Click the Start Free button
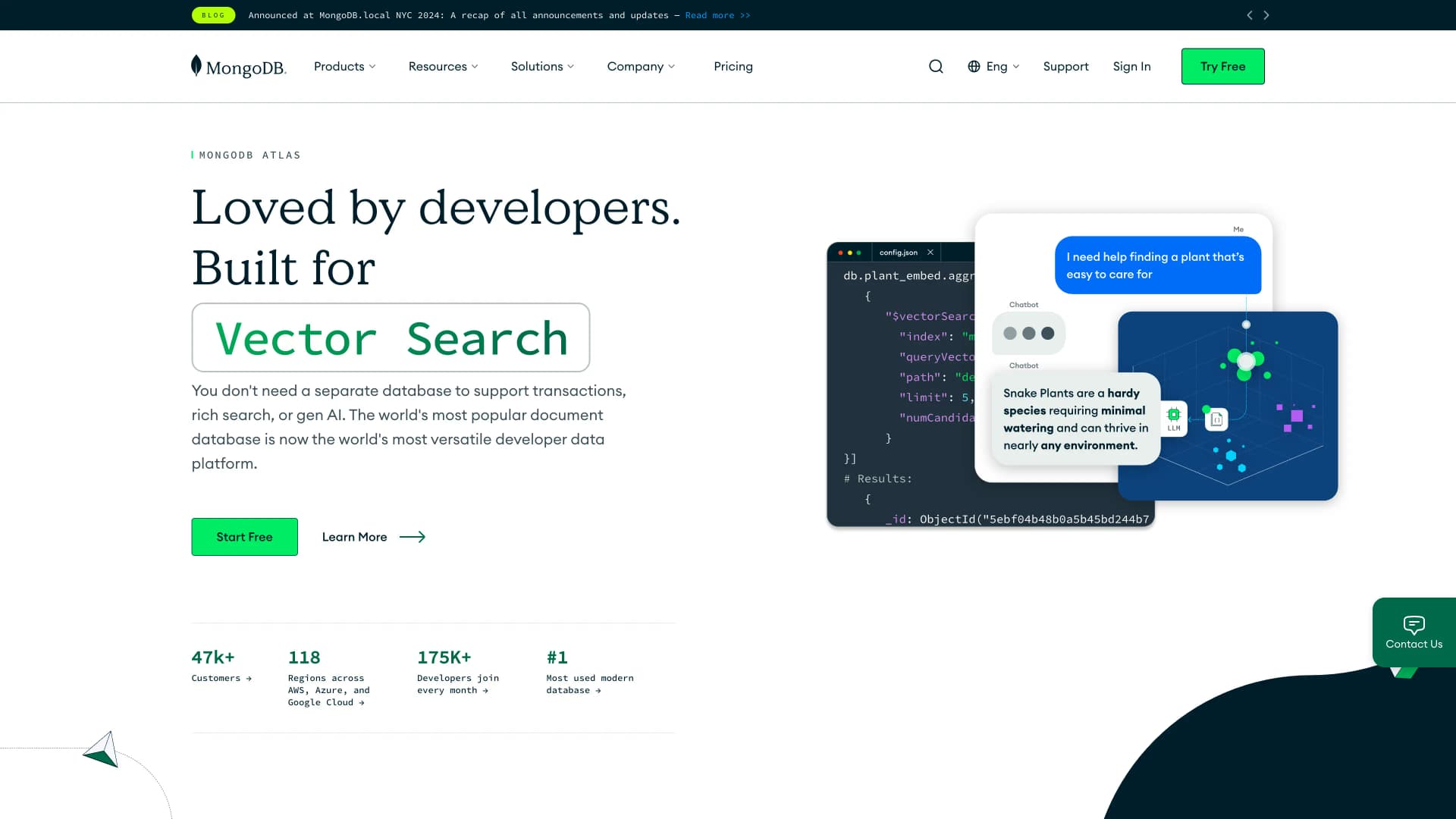The image size is (1456, 819). [244, 537]
